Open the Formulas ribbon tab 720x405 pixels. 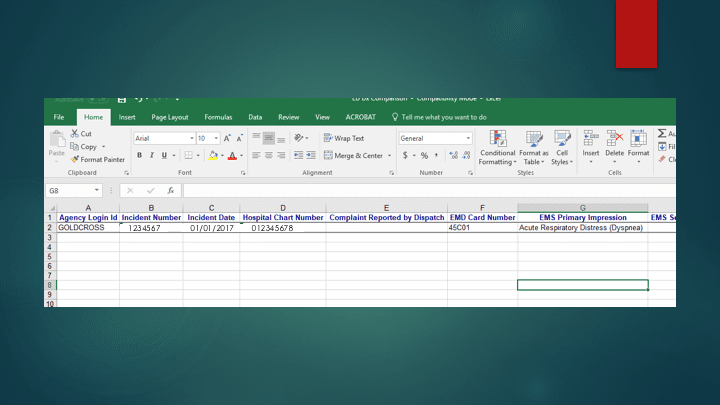tap(218, 117)
